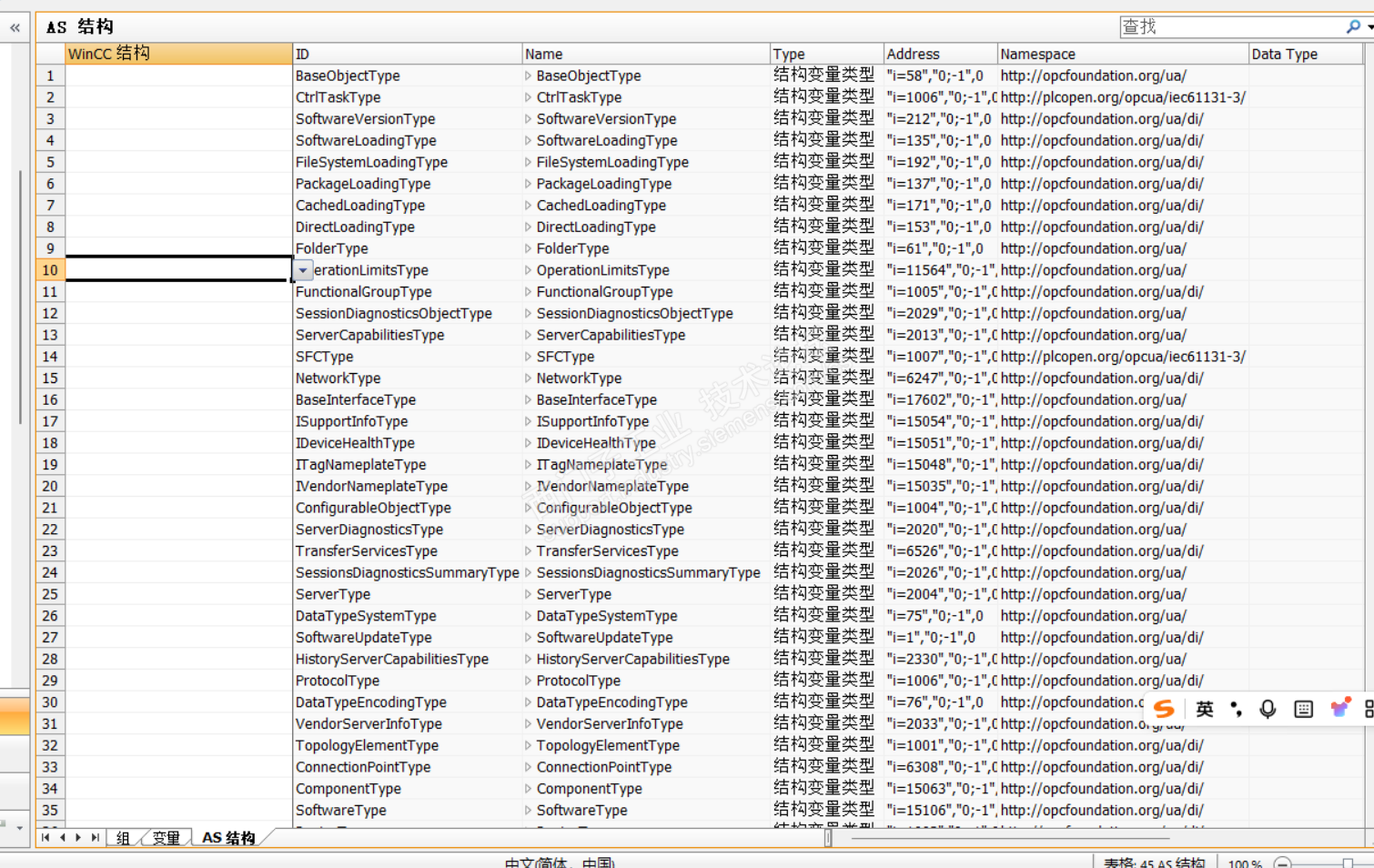Viewport: 1374px width, 868px height.
Task: Open the search options dropdown arrow
Action: point(1369,27)
